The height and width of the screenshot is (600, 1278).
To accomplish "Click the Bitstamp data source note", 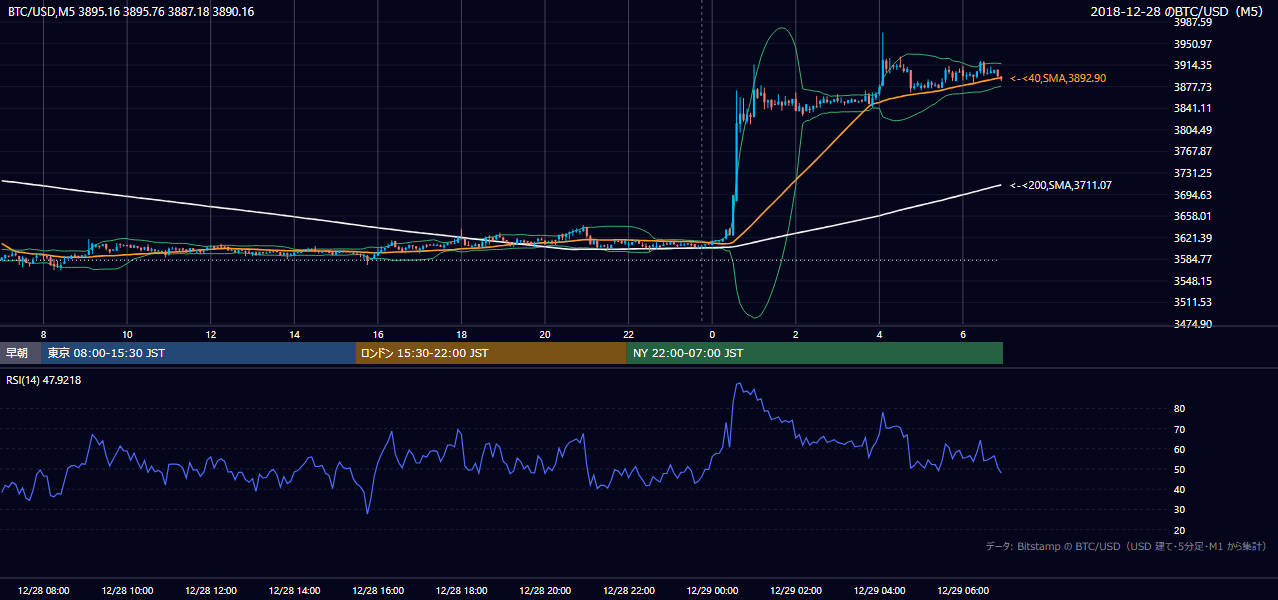I will (x=1126, y=546).
